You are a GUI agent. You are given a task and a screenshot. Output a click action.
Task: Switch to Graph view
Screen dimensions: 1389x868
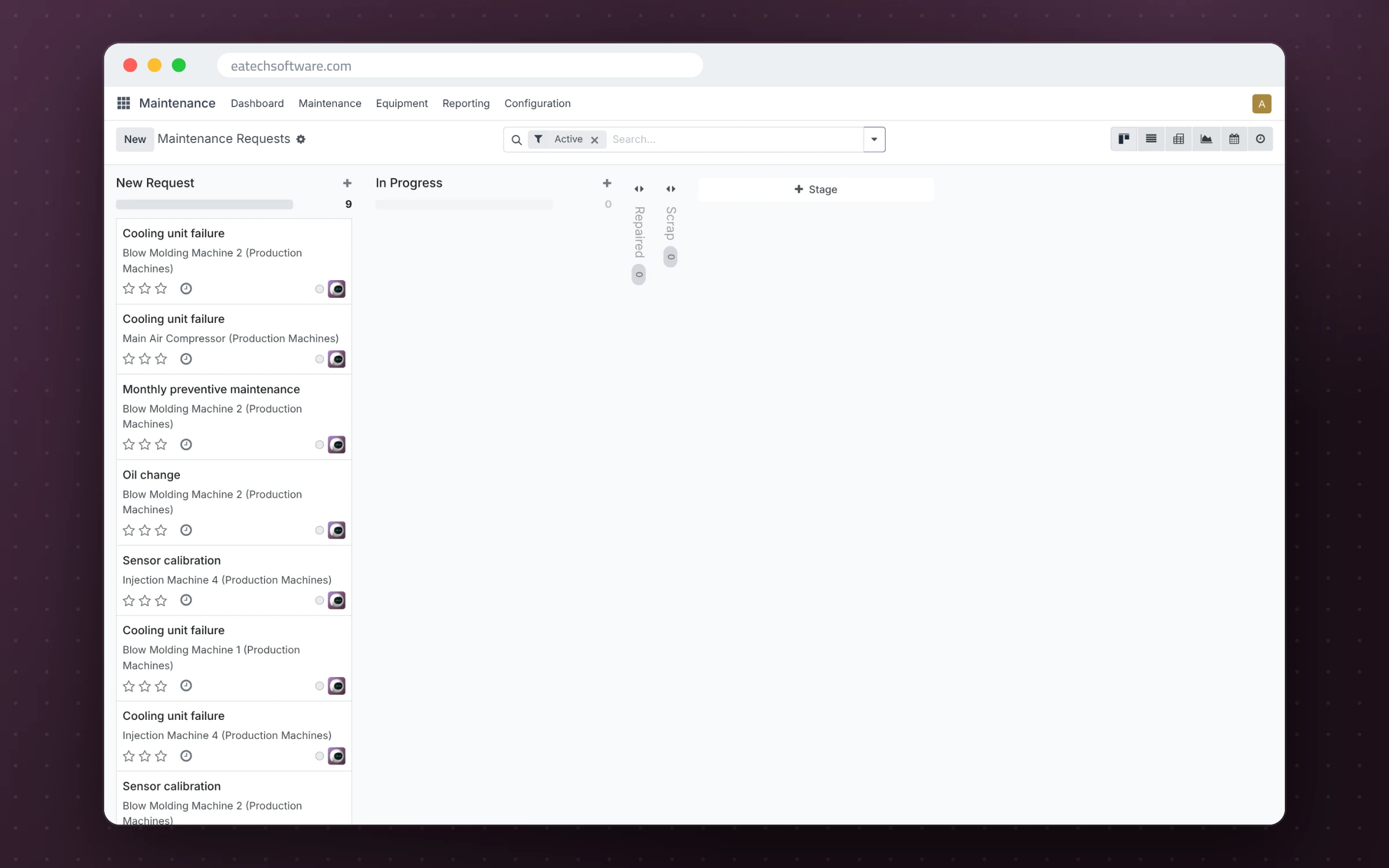pos(1206,139)
